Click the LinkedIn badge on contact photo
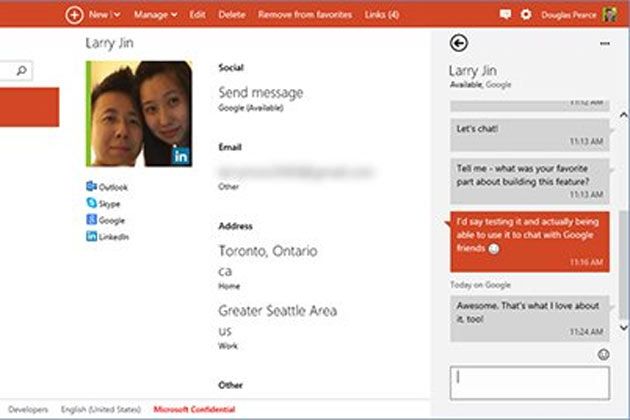 pyautogui.click(x=180, y=155)
